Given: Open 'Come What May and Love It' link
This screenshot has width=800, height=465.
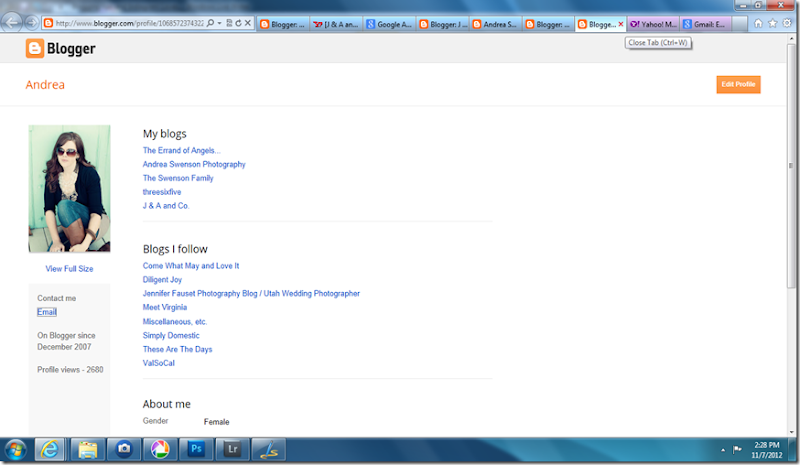Looking at the screenshot, I should (x=191, y=265).
